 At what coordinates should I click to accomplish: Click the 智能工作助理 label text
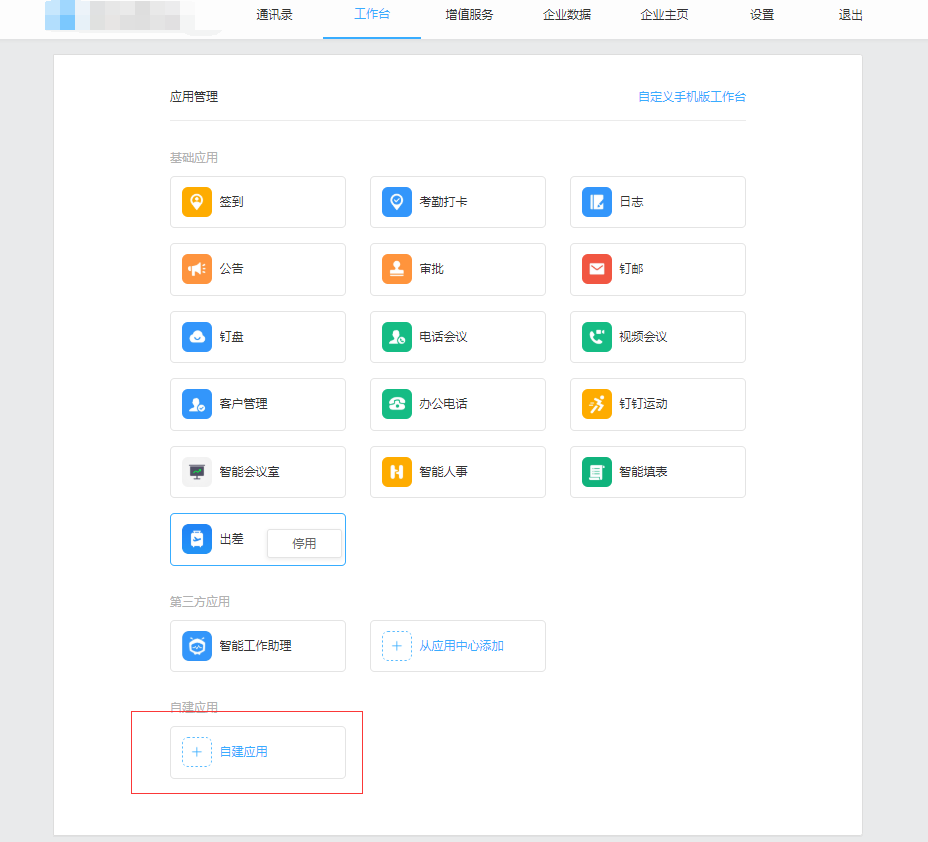255,646
